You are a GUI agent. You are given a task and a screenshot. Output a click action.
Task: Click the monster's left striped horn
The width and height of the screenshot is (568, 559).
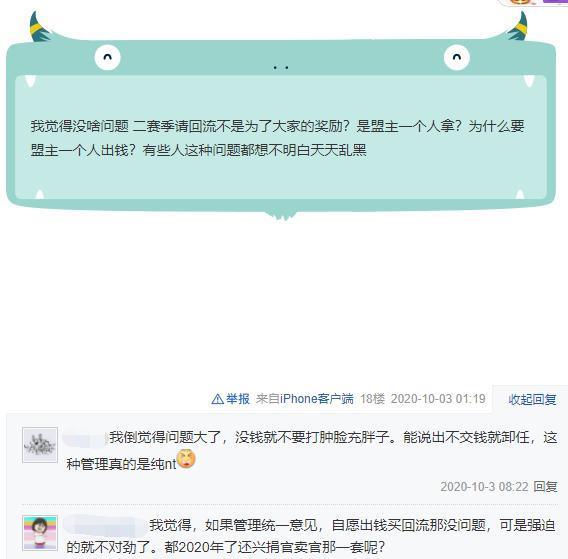tap(40, 27)
